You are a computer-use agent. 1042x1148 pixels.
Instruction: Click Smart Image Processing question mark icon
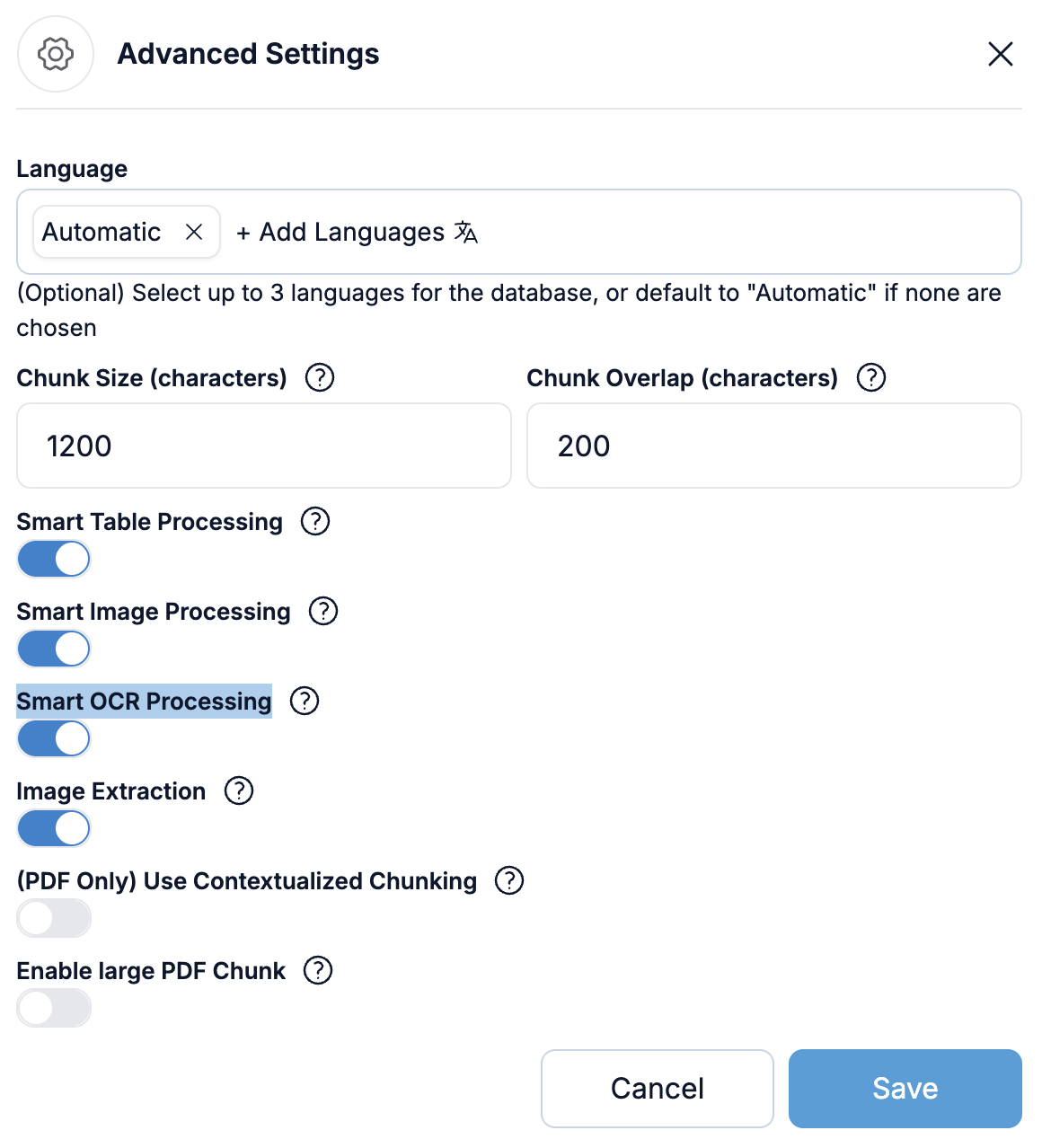tap(323, 611)
